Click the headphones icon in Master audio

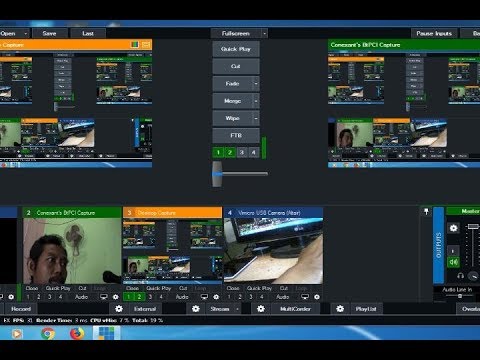[x=460, y=276]
